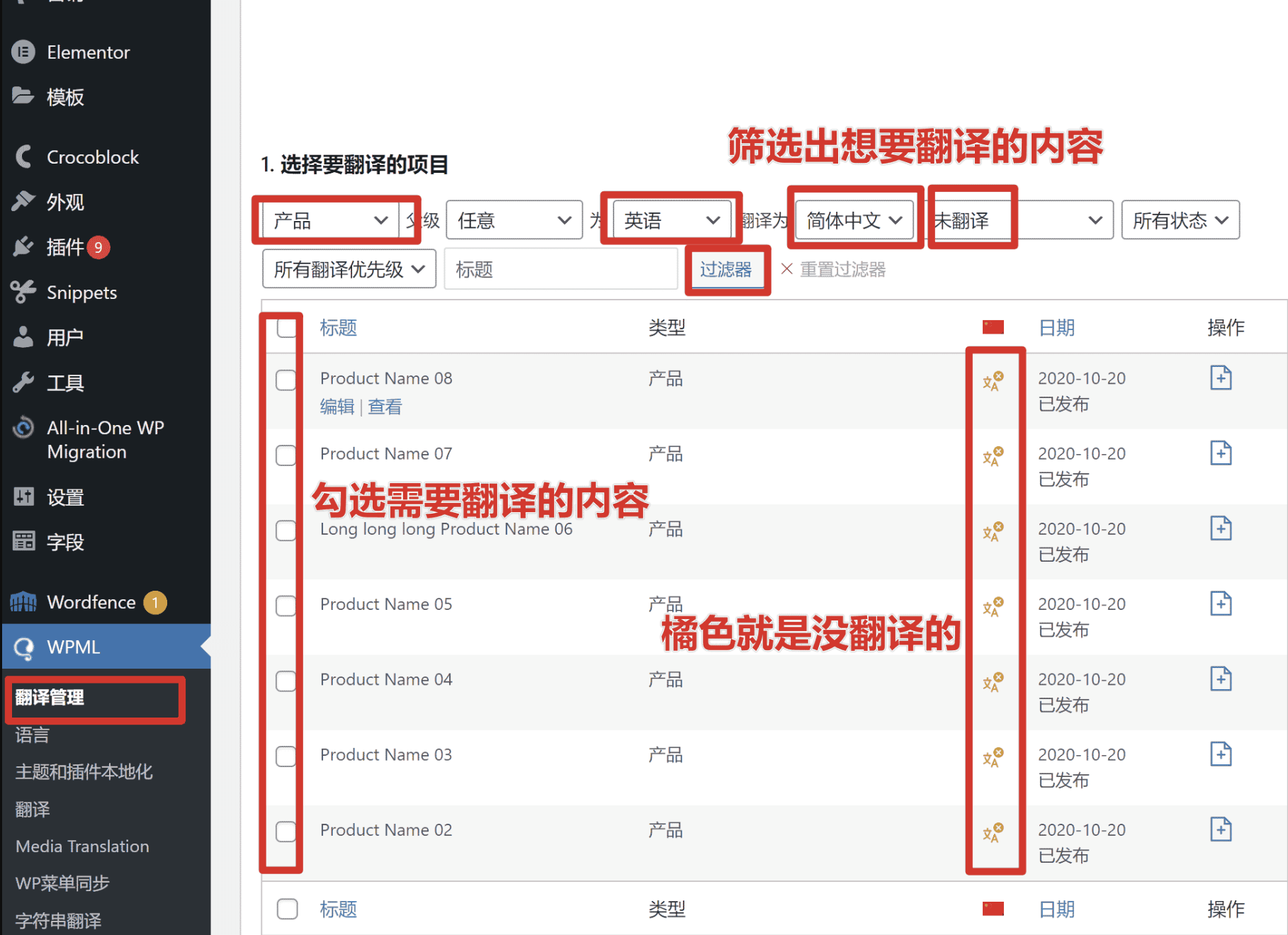This screenshot has height=935, width=1288.
Task: Select the Snippets scissors icon
Action: [23, 292]
